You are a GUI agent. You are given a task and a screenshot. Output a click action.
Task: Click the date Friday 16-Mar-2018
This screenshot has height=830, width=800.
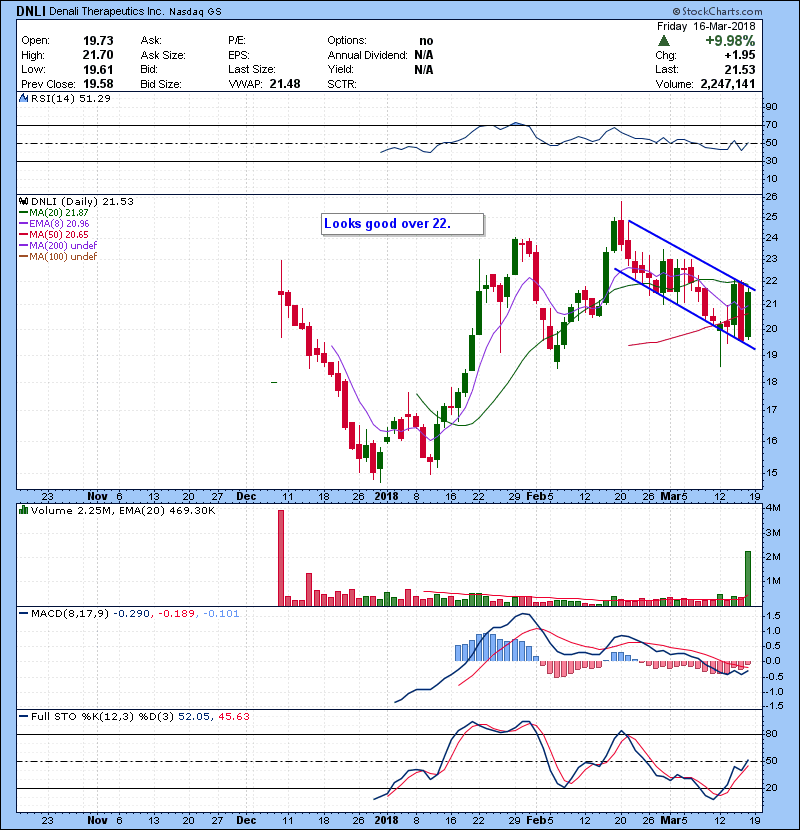click(x=706, y=26)
